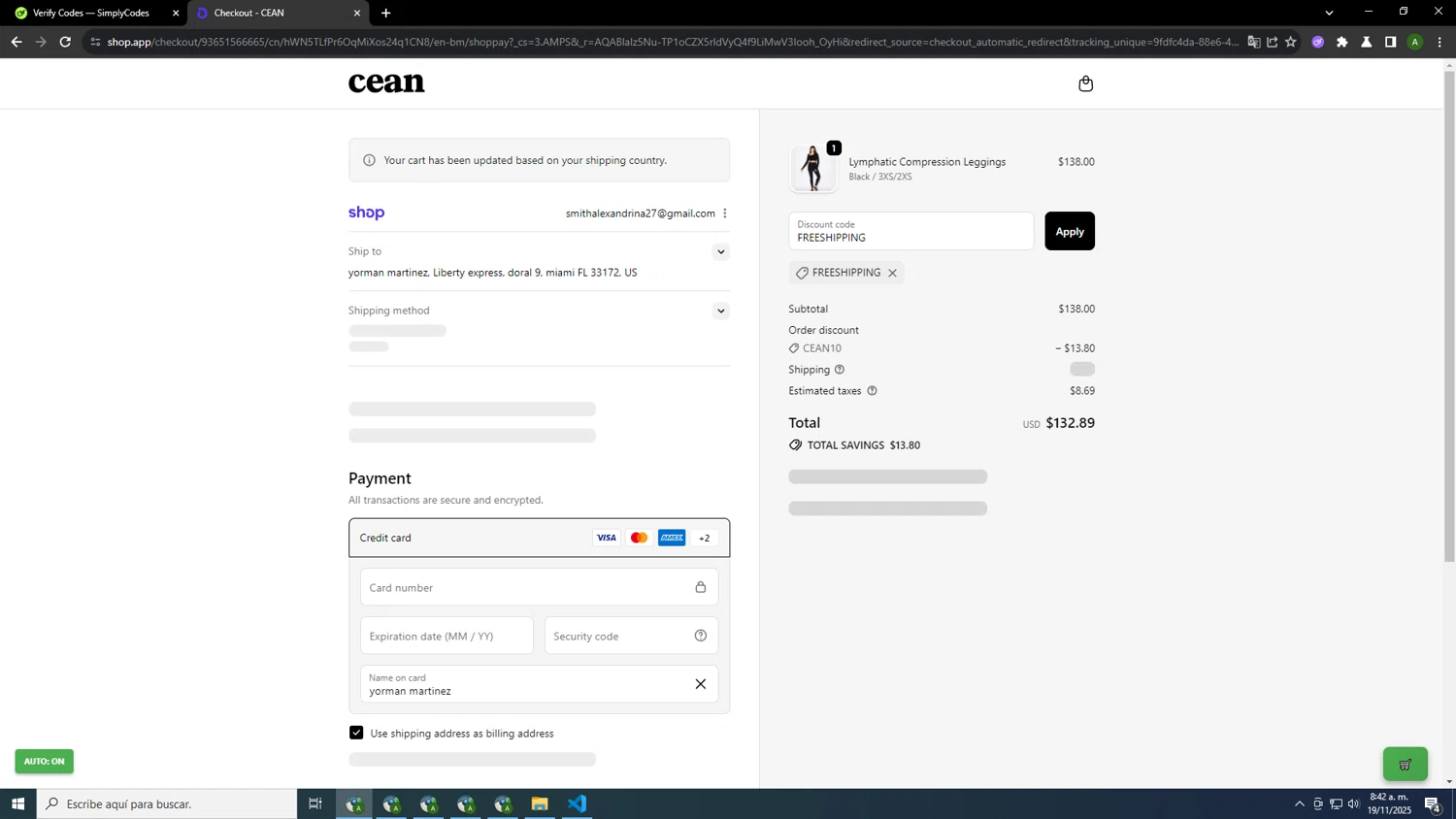The height and width of the screenshot is (819, 1456).
Task: Focus the Discount code input field
Action: coord(911,231)
